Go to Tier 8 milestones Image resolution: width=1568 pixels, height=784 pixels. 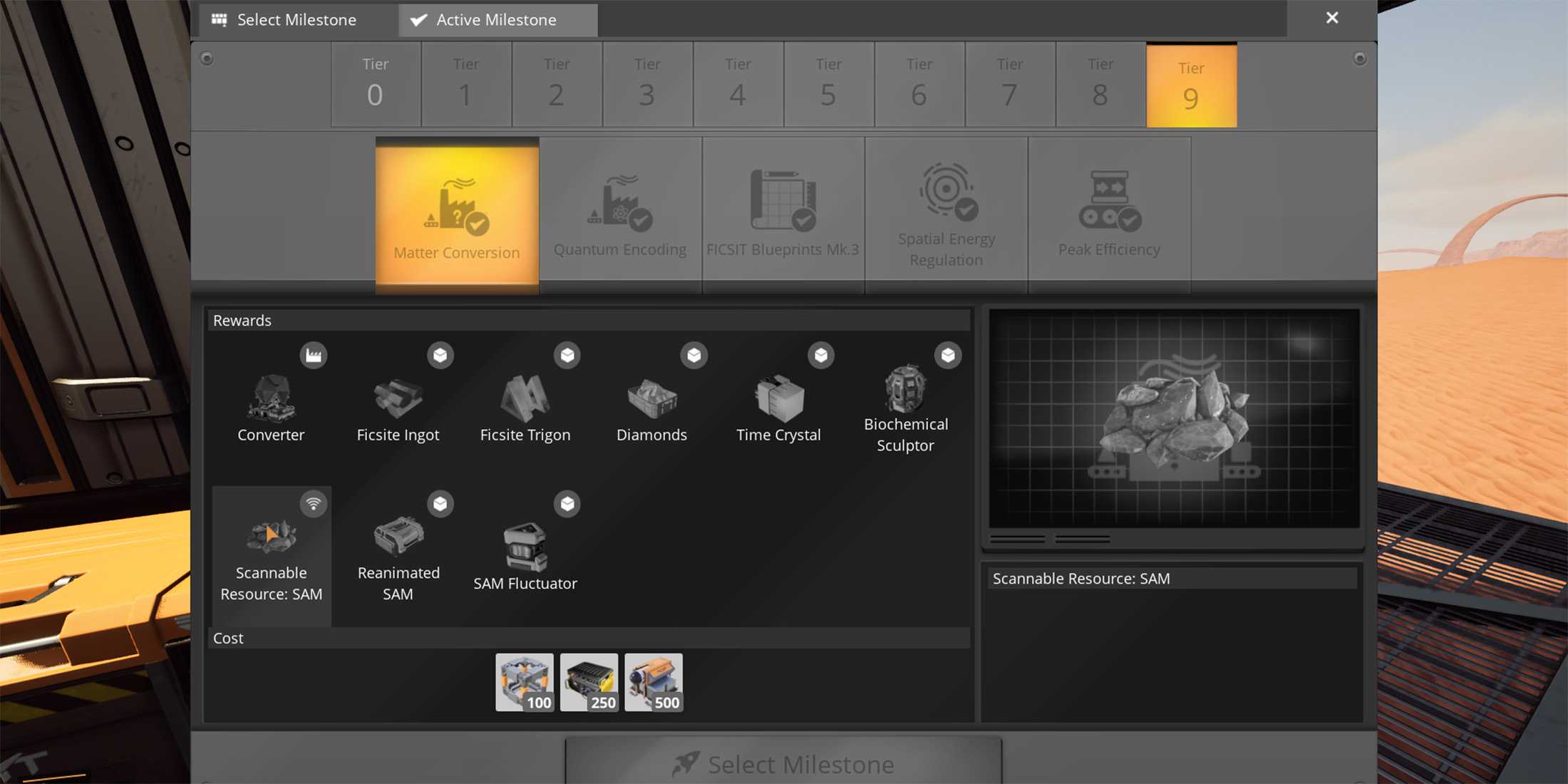[1100, 84]
